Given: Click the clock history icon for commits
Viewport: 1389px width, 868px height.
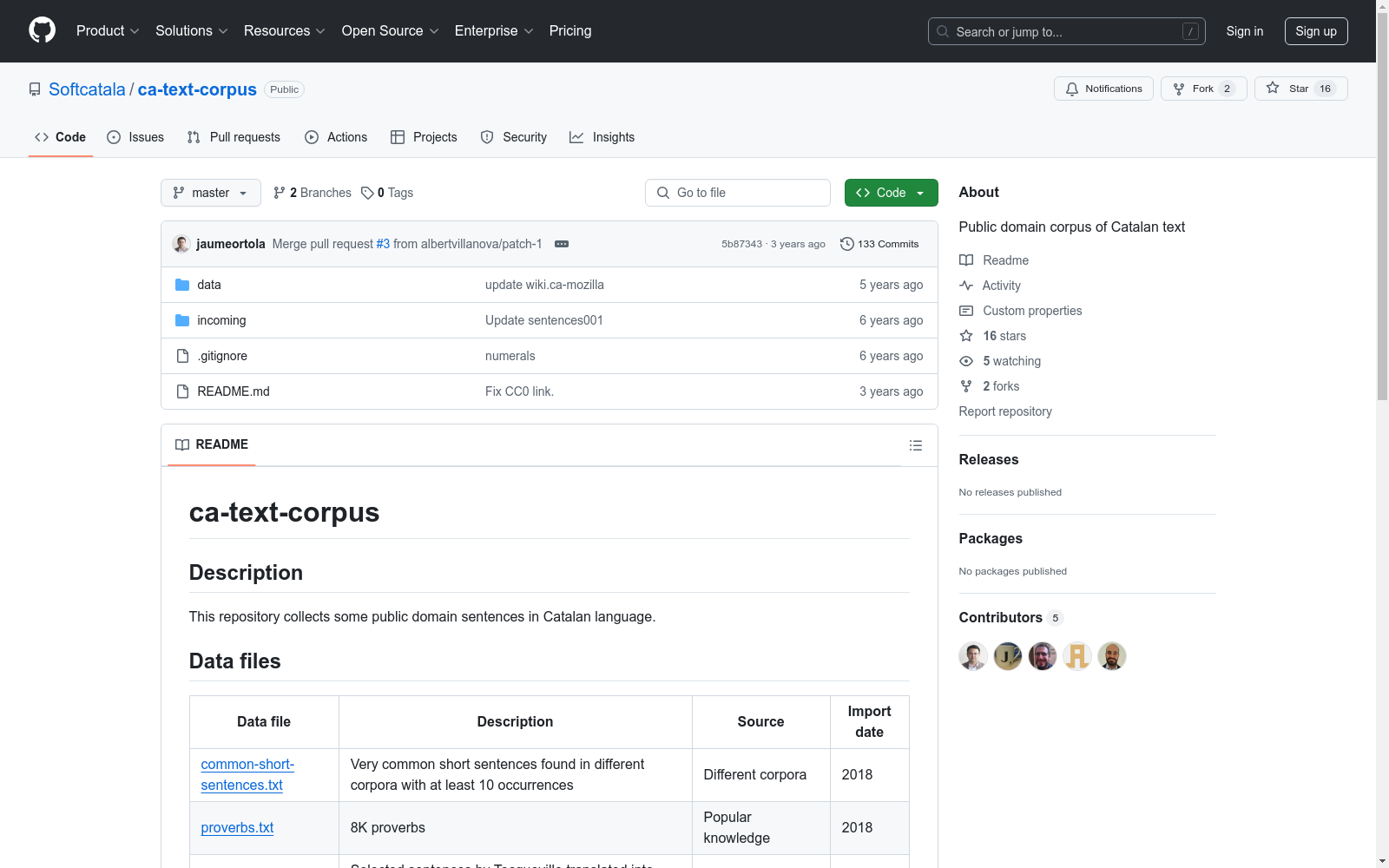Looking at the screenshot, I should (847, 244).
